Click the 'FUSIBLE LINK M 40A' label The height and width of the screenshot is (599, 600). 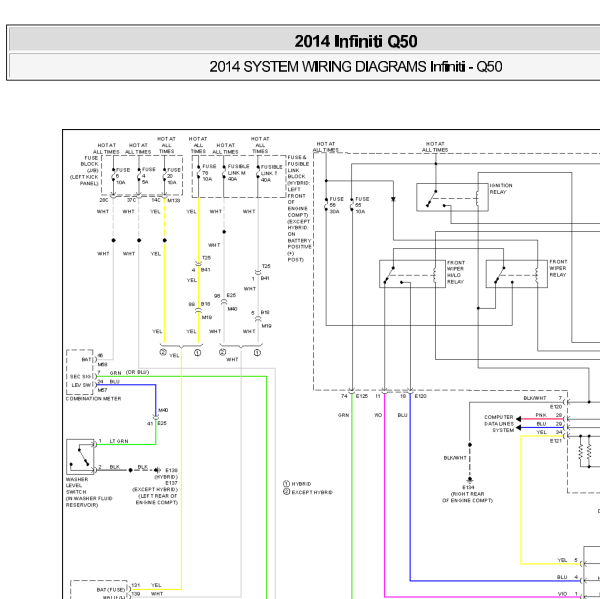tap(238, 173)
